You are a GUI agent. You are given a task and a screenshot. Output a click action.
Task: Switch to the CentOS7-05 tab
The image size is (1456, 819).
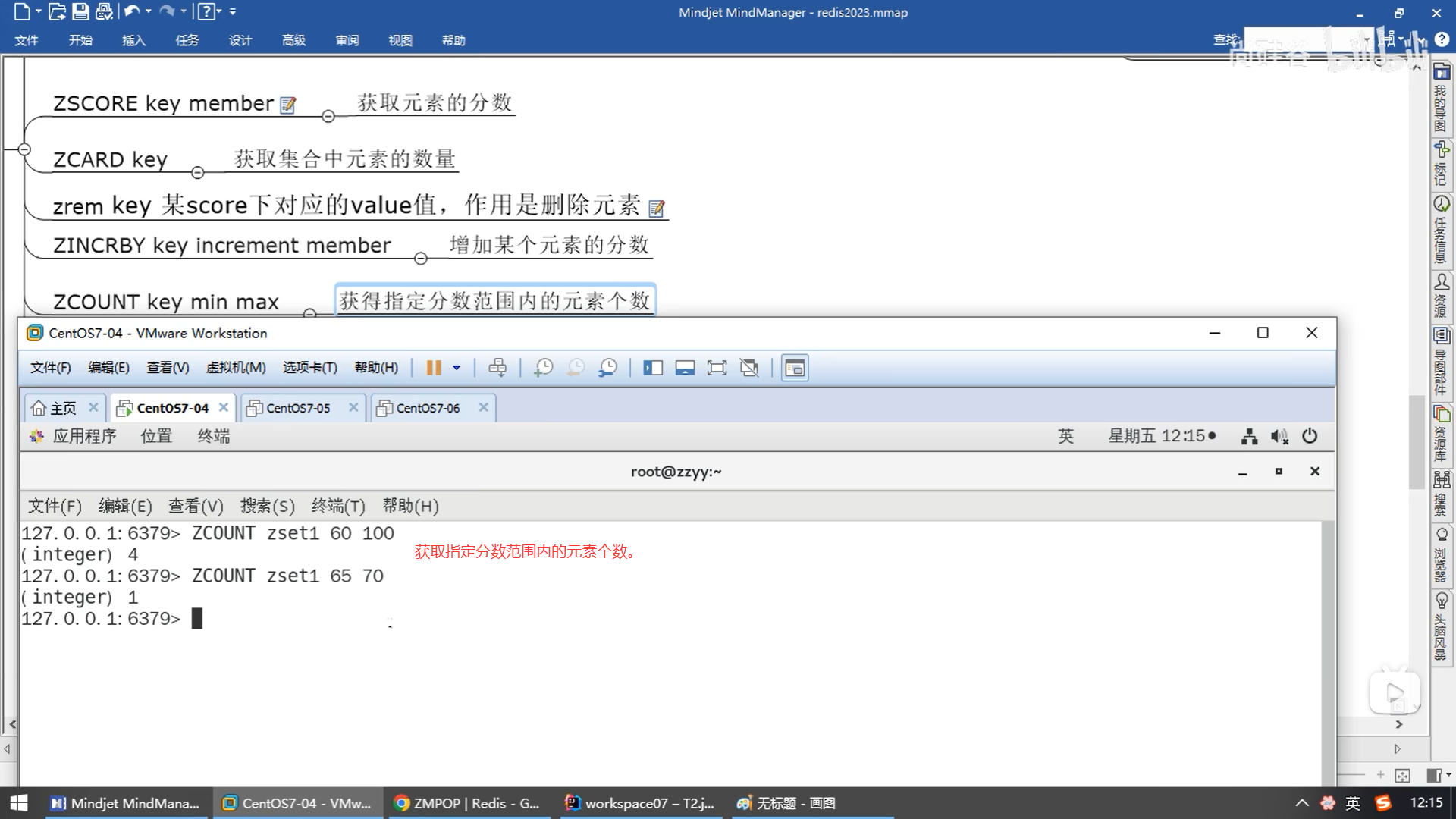pyautogui.click(x=298, y=408)
